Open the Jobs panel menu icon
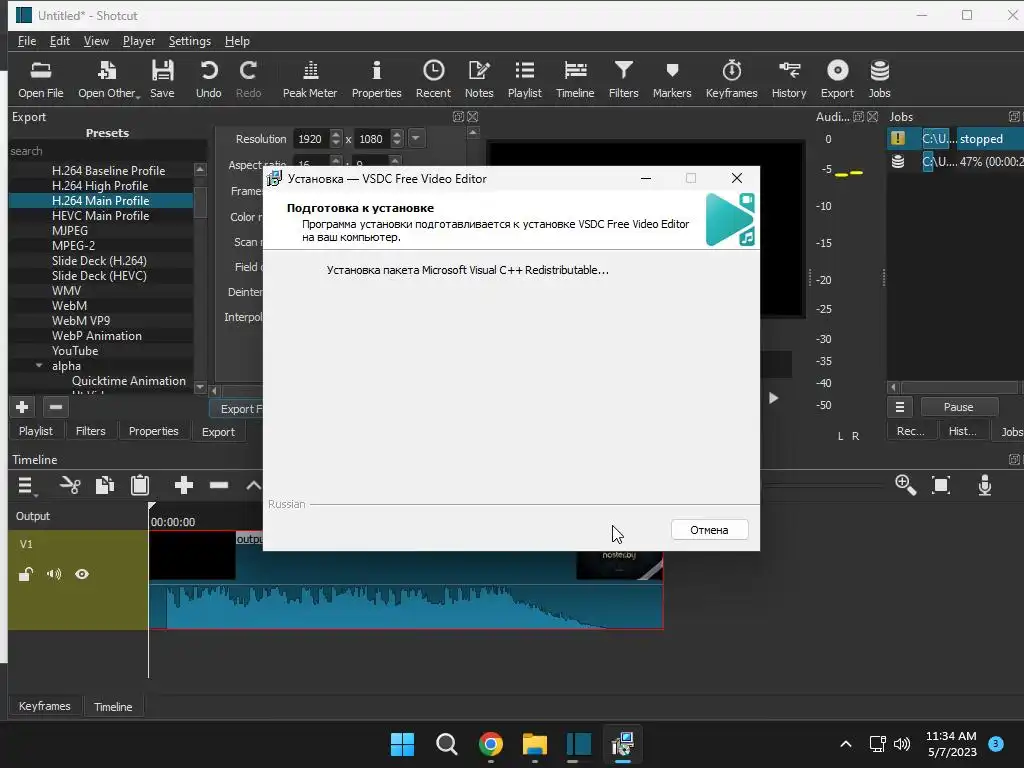Viewport: 1024px width, 768px height. coord(899,408)
